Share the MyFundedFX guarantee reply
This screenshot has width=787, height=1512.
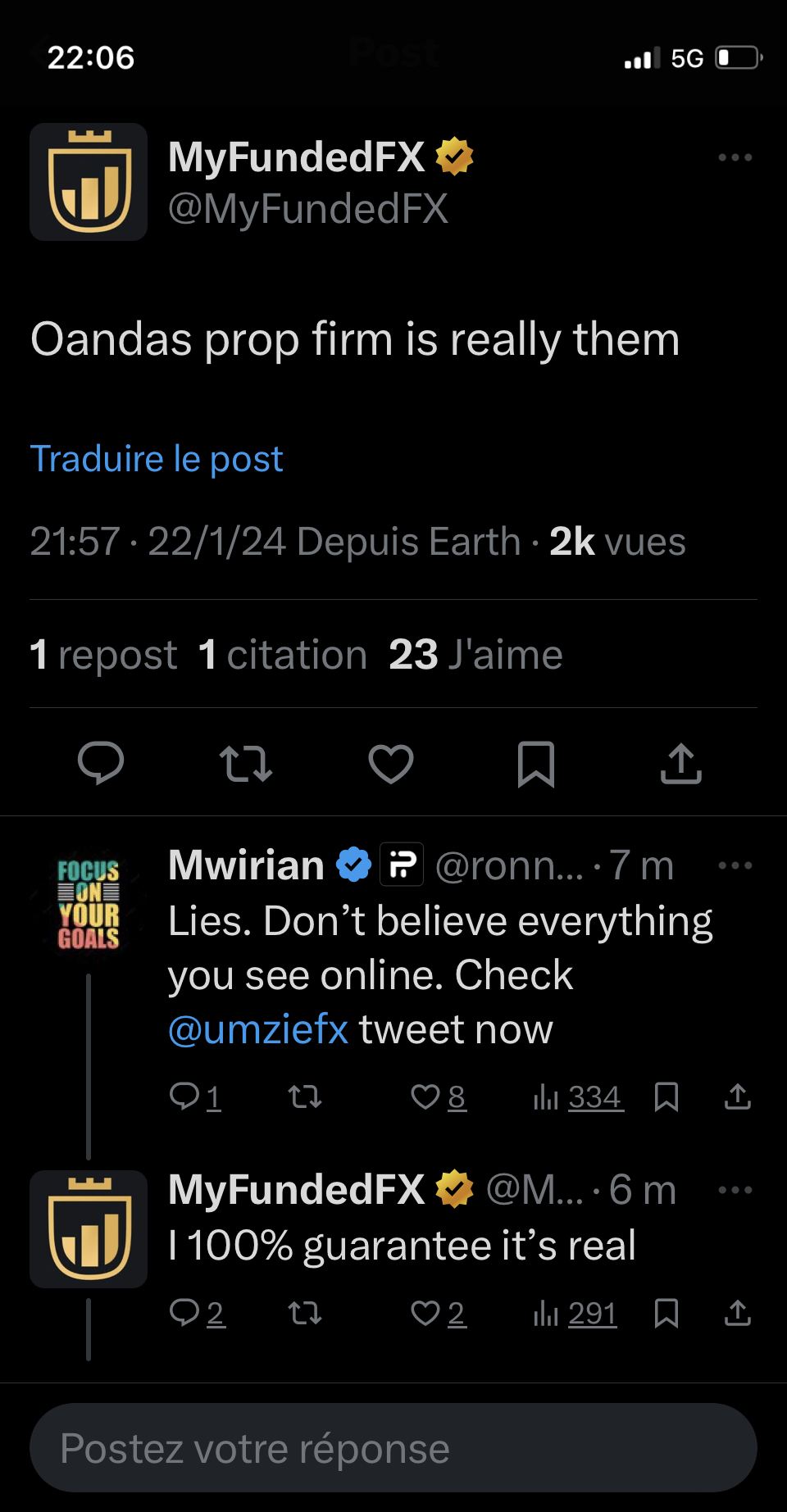738,1313
